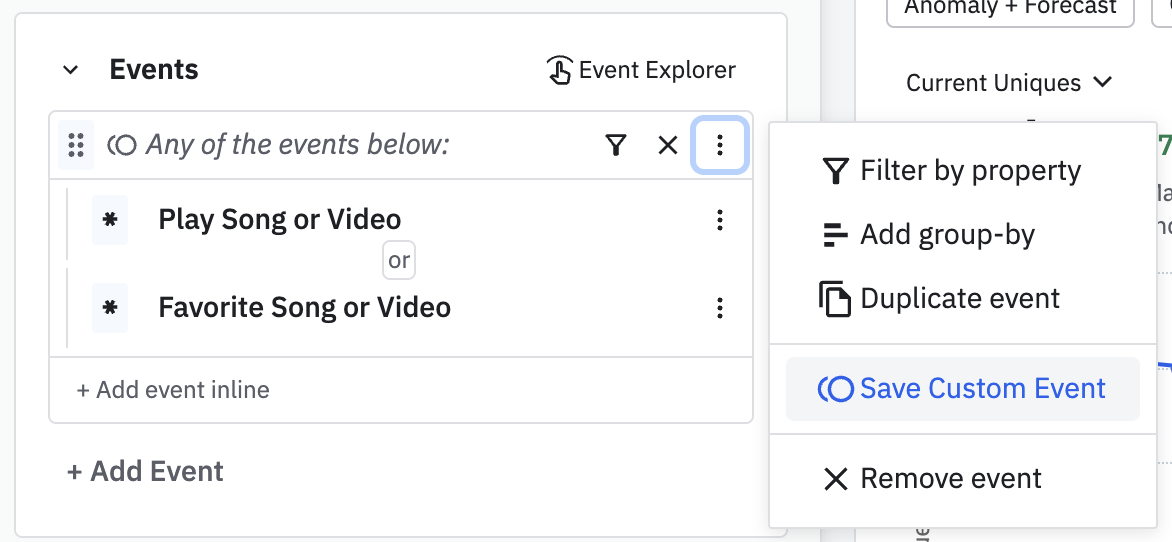Click the Add event inline field
This screenshot has width=1172, height=542.
[x=173, y=389]
